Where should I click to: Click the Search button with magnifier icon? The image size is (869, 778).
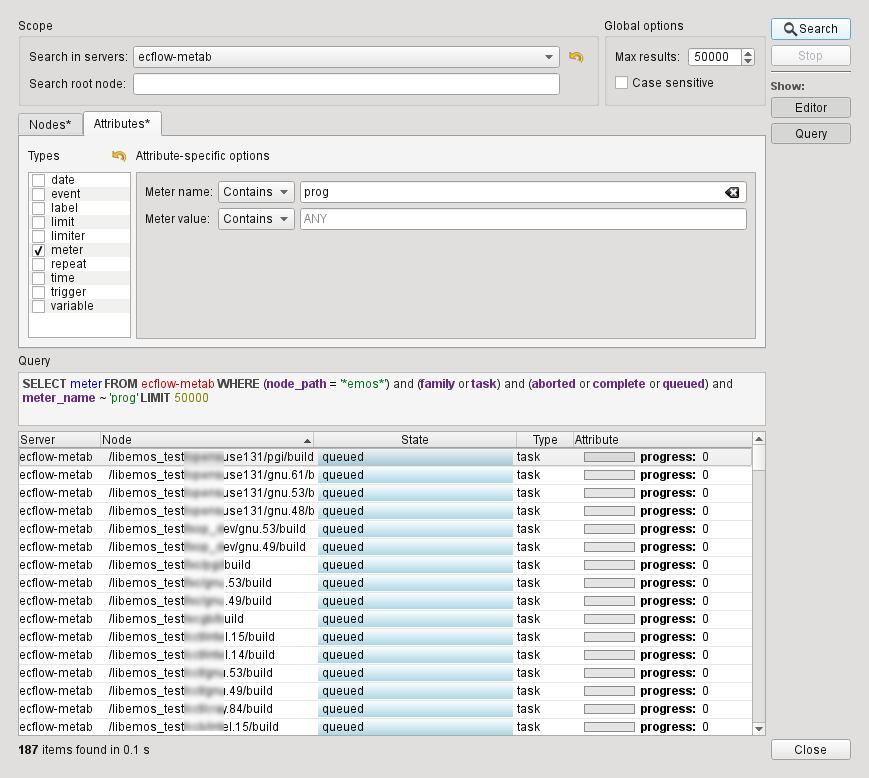810,29
